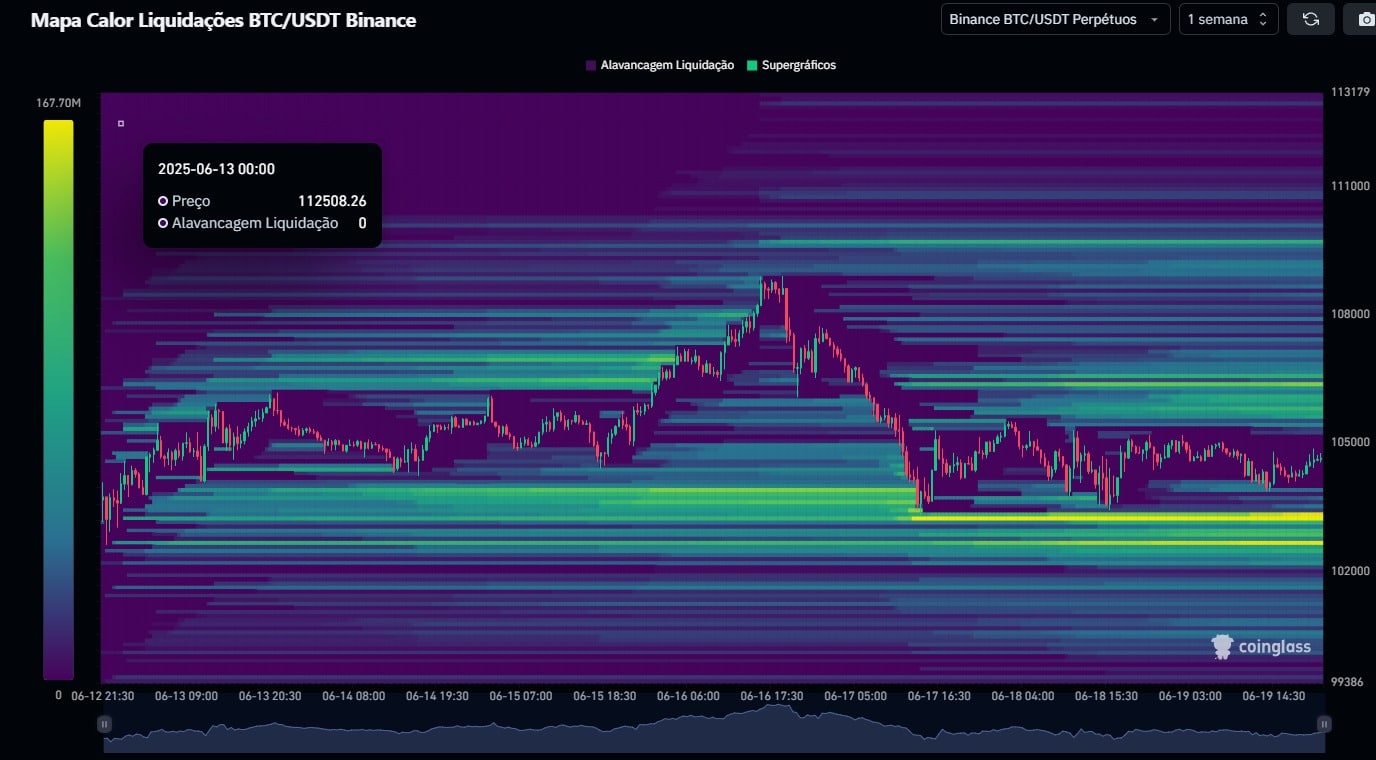Click the price overview area inside the zoom slider
This screenshot has width=1376, height=760.
[x=714, y=728]
